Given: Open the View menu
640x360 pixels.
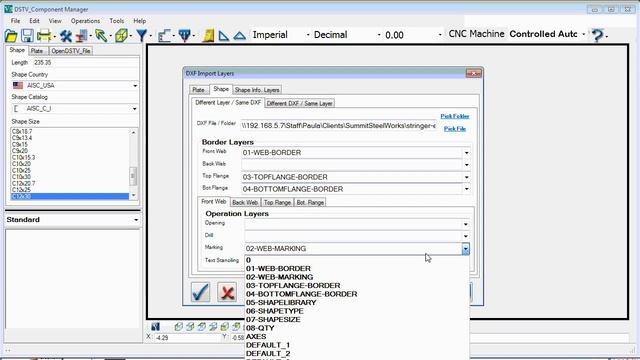Looking at the screenshot, I should [x=55, y=21].
